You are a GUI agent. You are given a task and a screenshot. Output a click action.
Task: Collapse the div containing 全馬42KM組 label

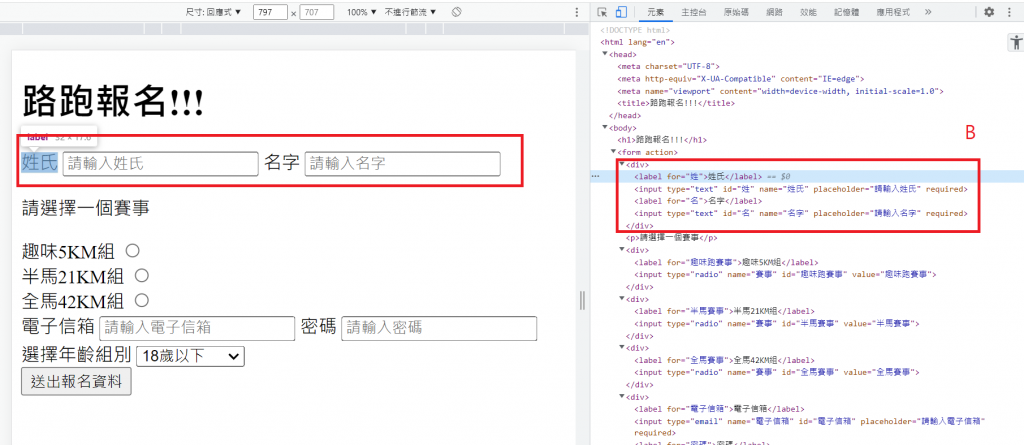pos(622,348)
